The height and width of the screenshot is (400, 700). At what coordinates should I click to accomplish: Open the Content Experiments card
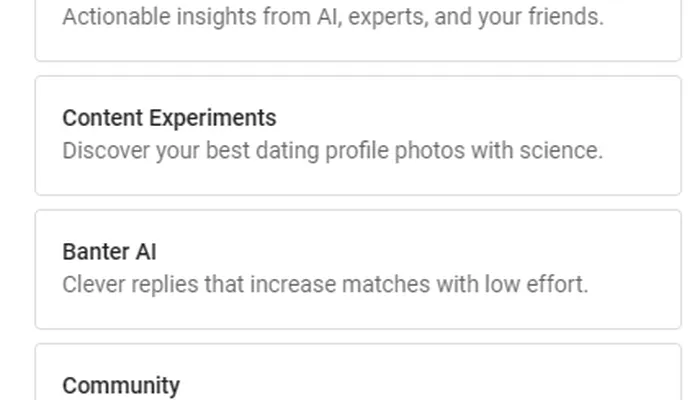click(x=358, y=135)
